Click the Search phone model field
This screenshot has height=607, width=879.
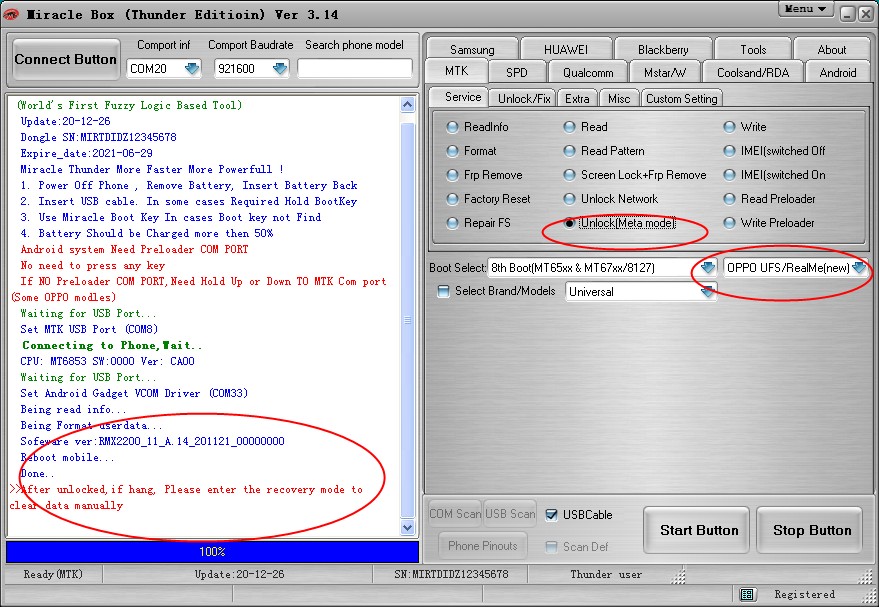(x=355, y=69)
